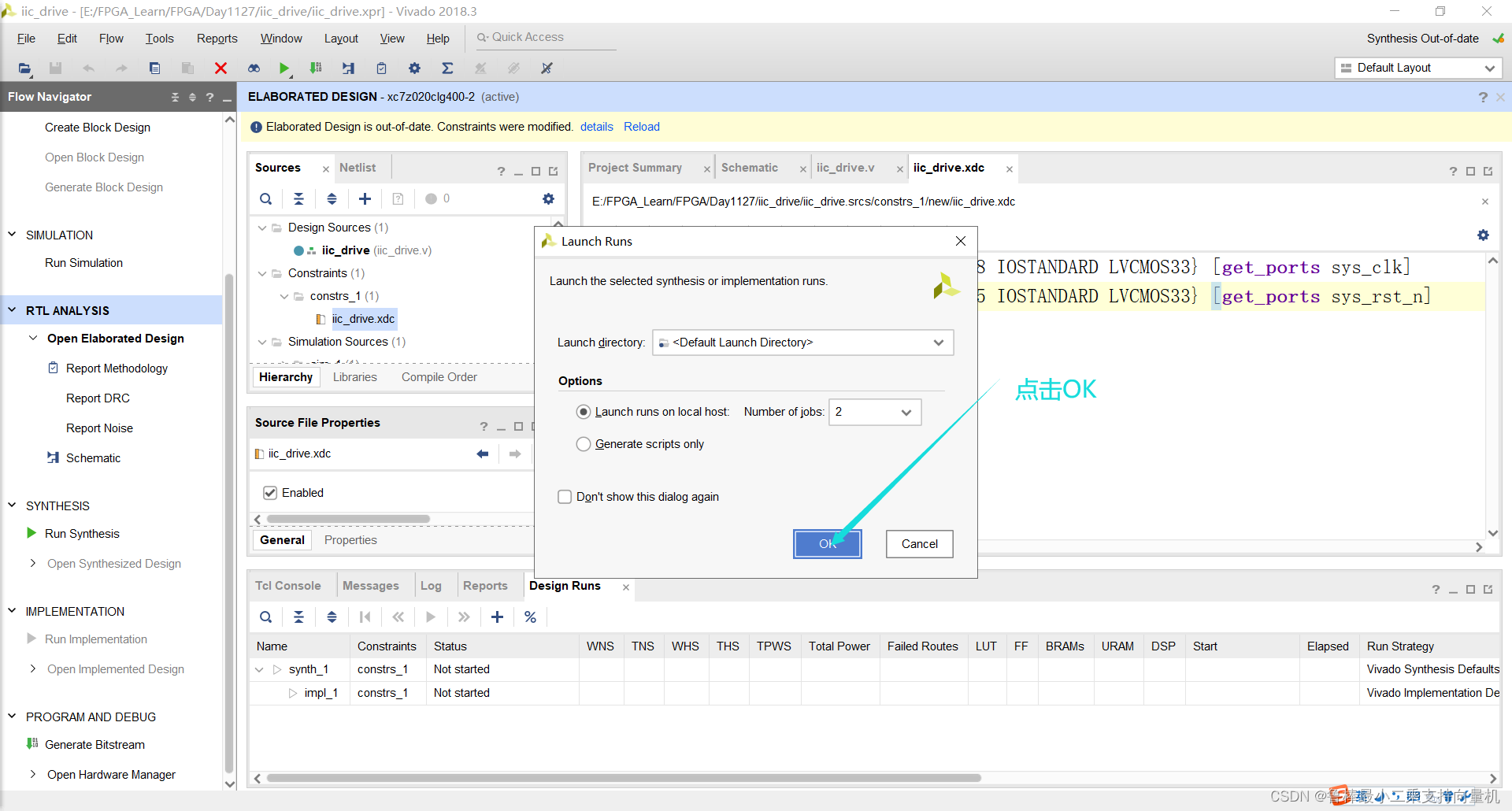Go to previous object in Source File Properties
This screenshot has width=1512, height=811.
tap(483, 454)
